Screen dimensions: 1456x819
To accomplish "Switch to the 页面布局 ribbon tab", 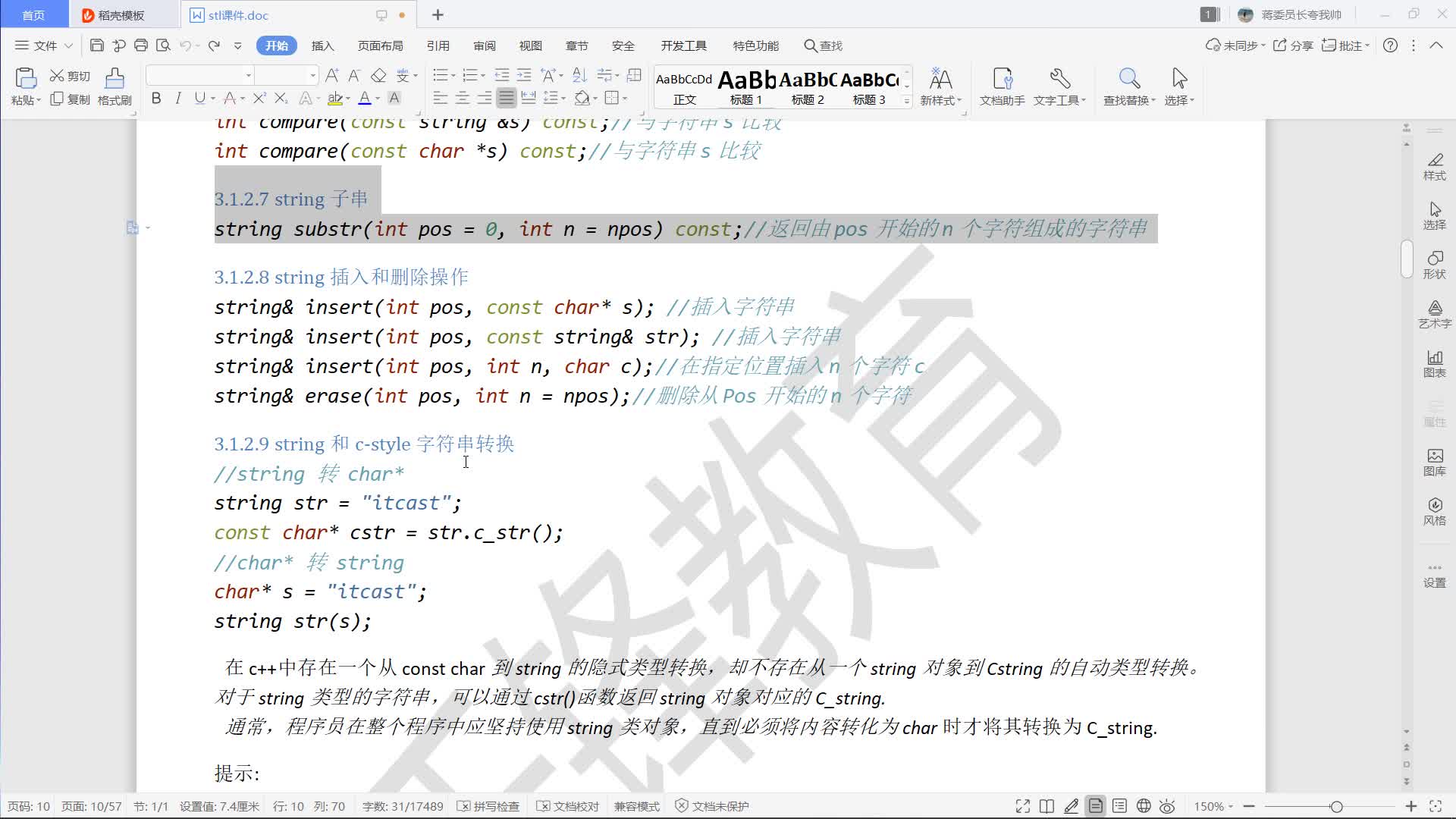I will (380, 45).
